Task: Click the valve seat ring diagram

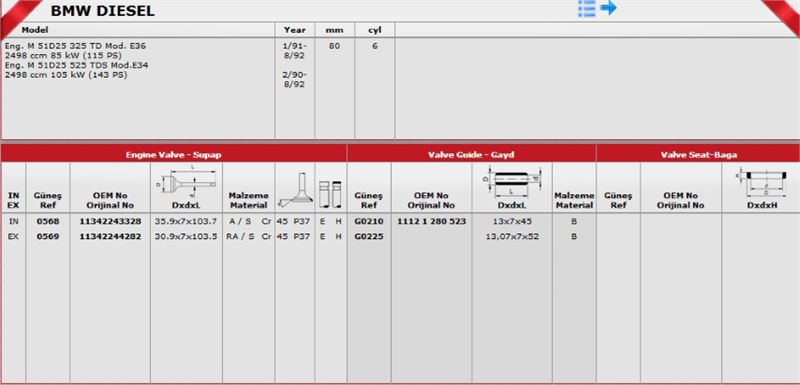Action: pyautogui.click(x=760, y=183)
